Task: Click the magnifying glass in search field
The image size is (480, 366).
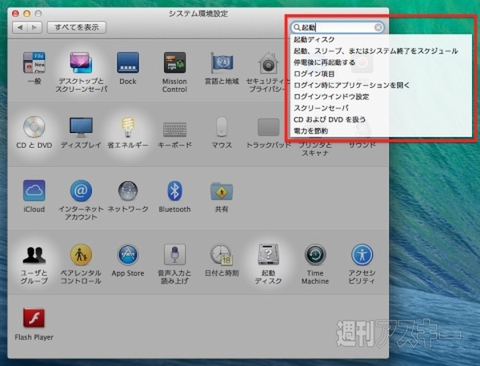Action: [x=297, y=27]
